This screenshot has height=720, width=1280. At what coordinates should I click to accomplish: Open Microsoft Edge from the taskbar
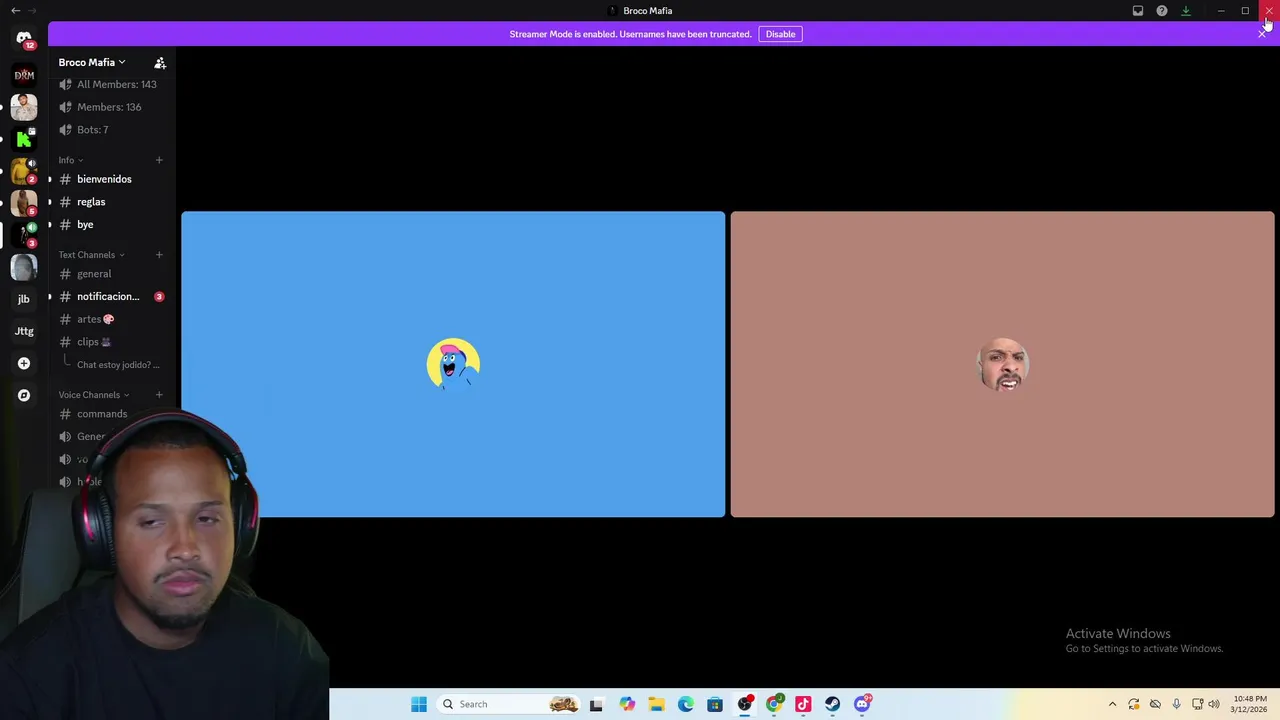click(x=686, y=704)
